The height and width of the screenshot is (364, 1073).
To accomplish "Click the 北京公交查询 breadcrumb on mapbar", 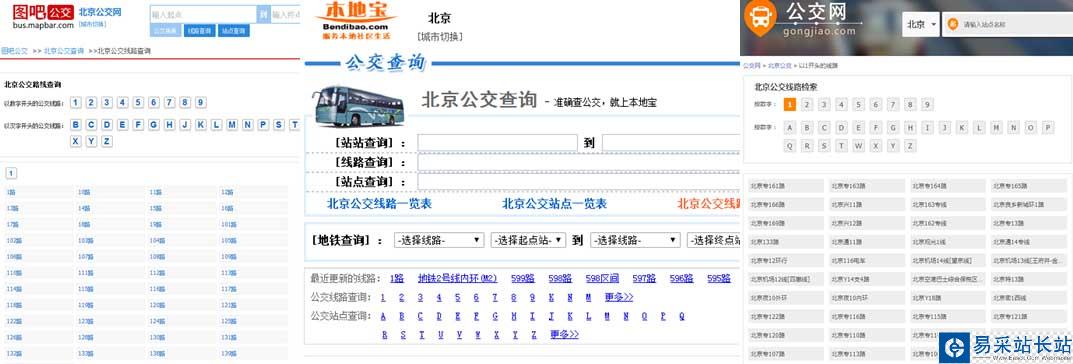I will (64, 51).
